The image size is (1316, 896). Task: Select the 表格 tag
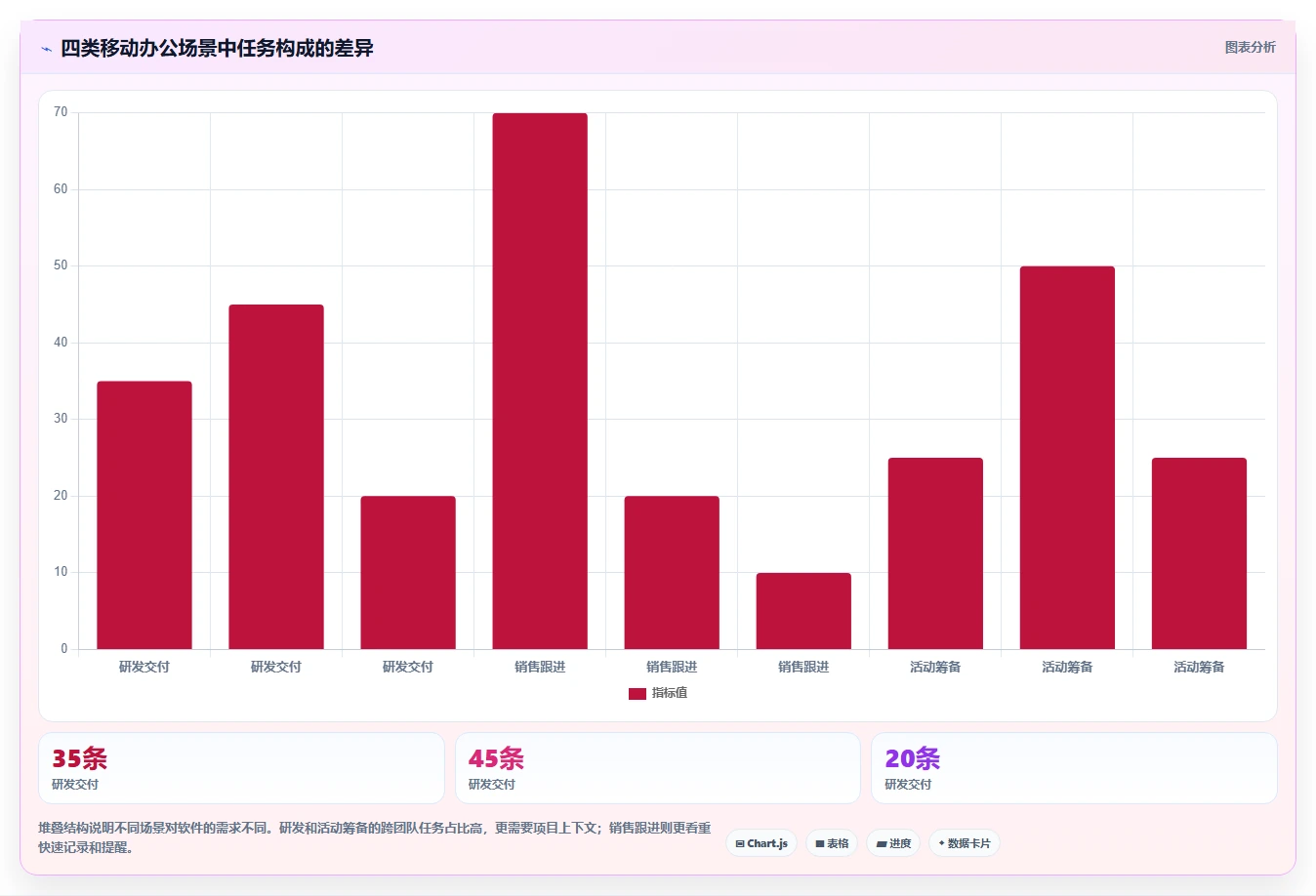832,843
